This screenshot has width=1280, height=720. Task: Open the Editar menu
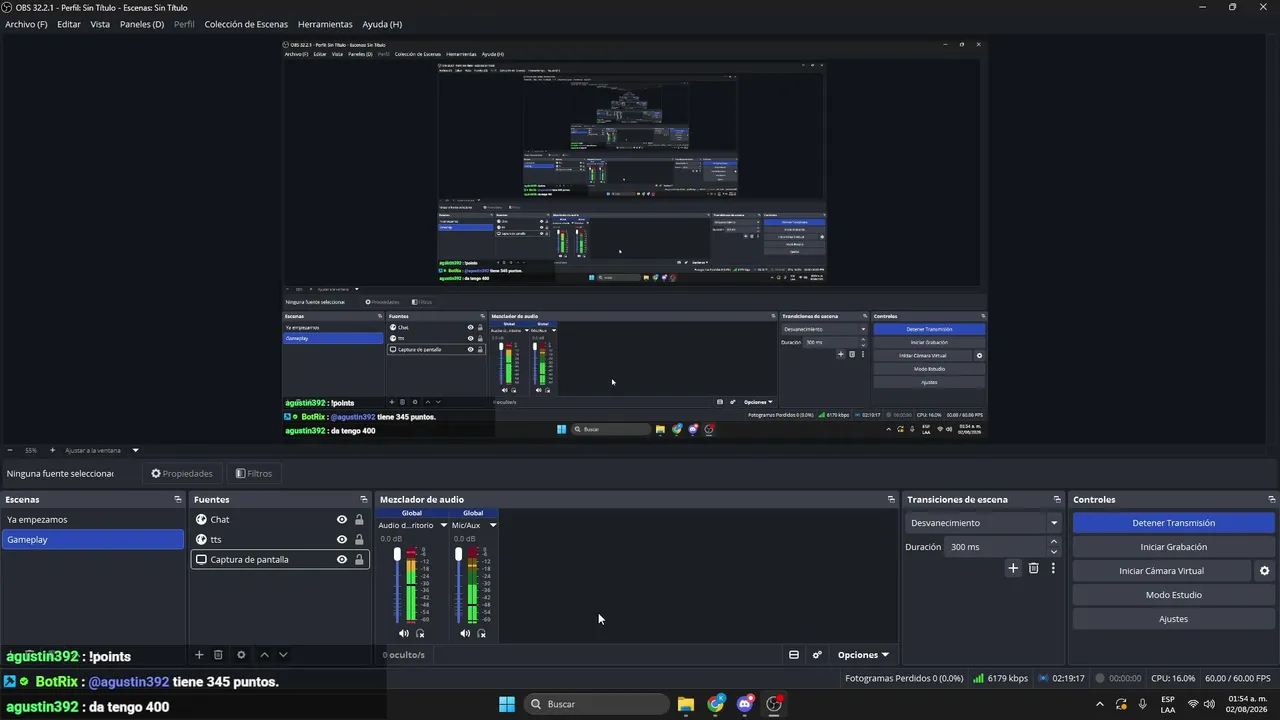pos(69,24)
